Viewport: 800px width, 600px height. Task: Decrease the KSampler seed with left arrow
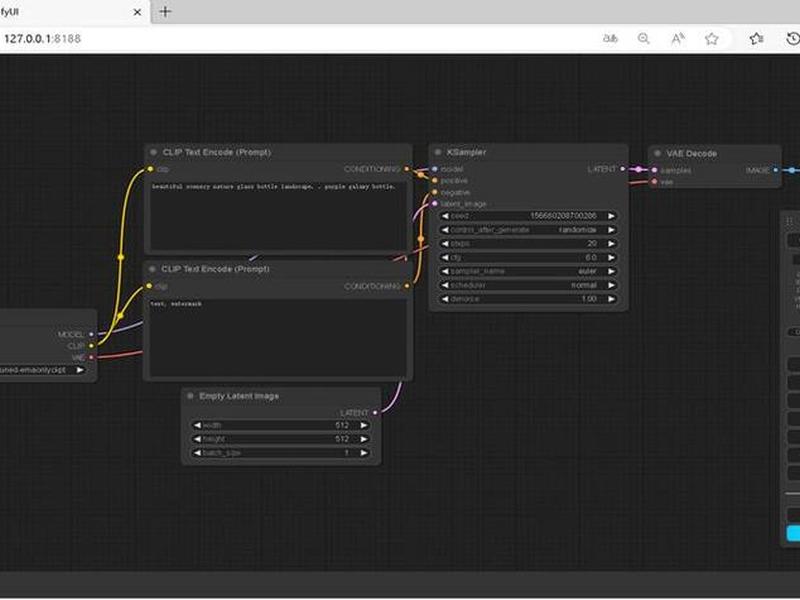pos(445,216)
